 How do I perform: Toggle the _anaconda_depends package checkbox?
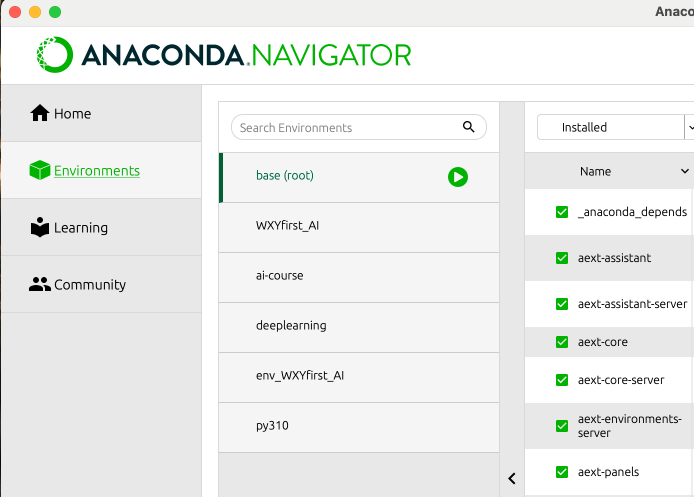pos(562,212)
